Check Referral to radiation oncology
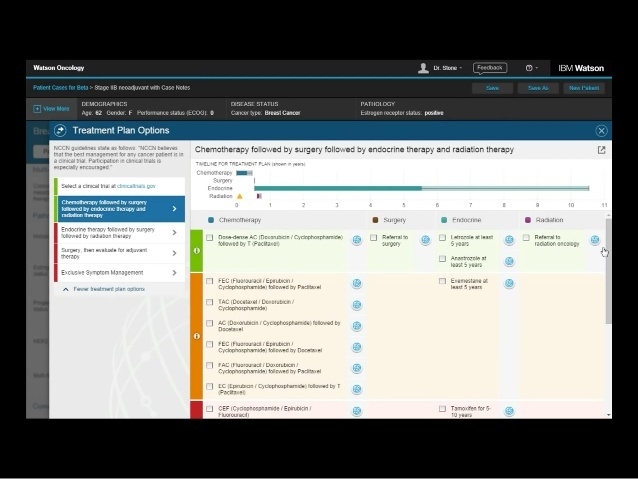638x479 pixels. (x=526, y=238)
